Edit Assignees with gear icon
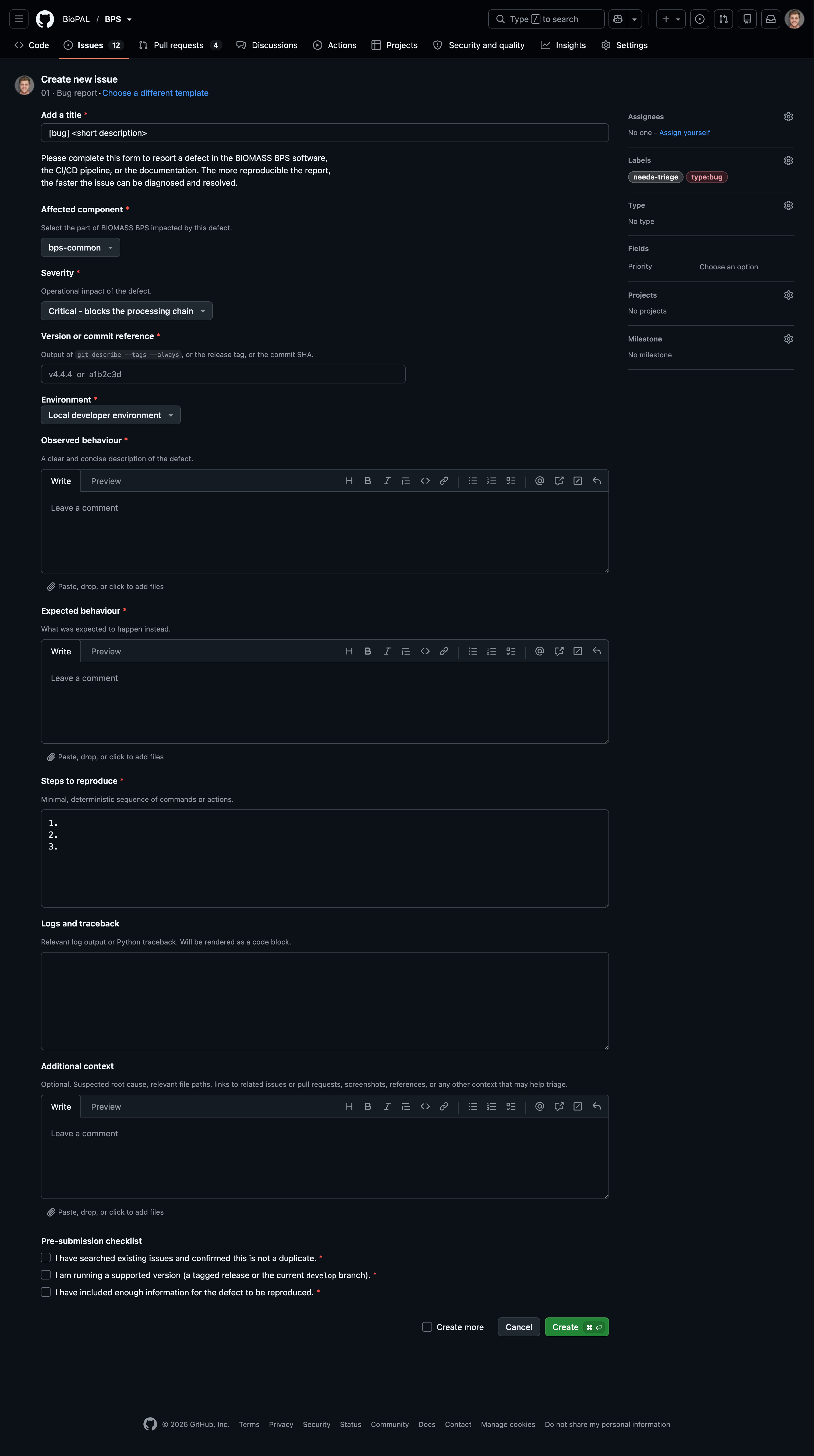The image size is (814, 1456). (789, 117)
